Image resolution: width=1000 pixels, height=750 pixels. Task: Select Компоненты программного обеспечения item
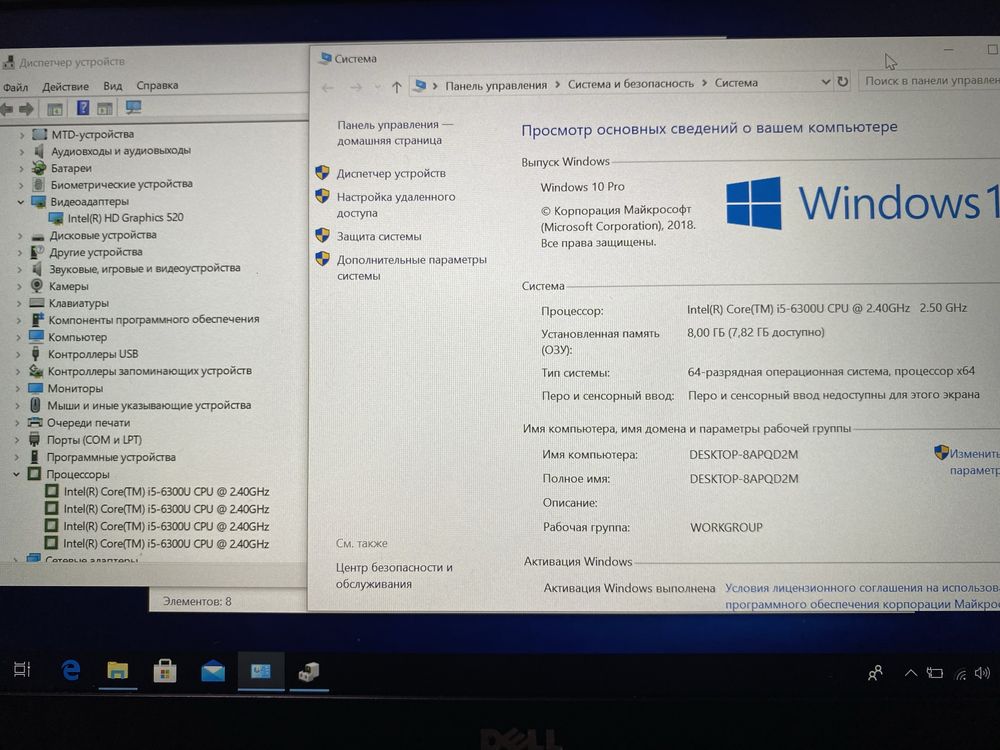pyautogui.click(x=154, y=320)
